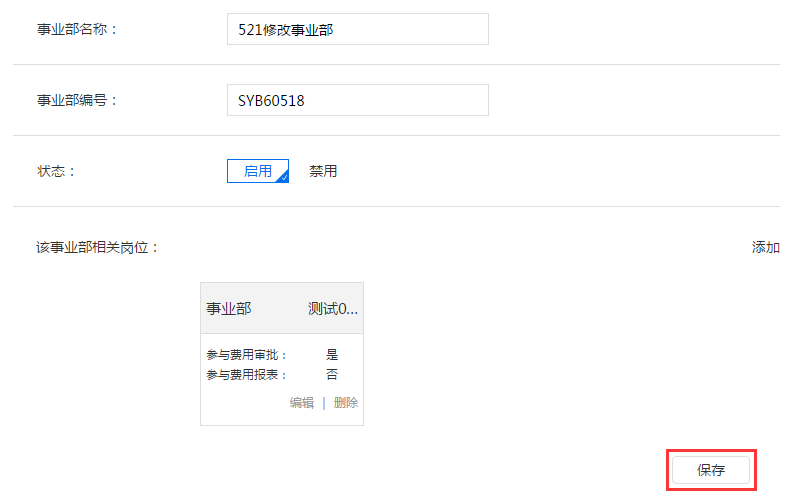Click the 事业部编号 field with SYB60518
The width and height of the screenshot is (811, 504).
click(x=357, y=100)
